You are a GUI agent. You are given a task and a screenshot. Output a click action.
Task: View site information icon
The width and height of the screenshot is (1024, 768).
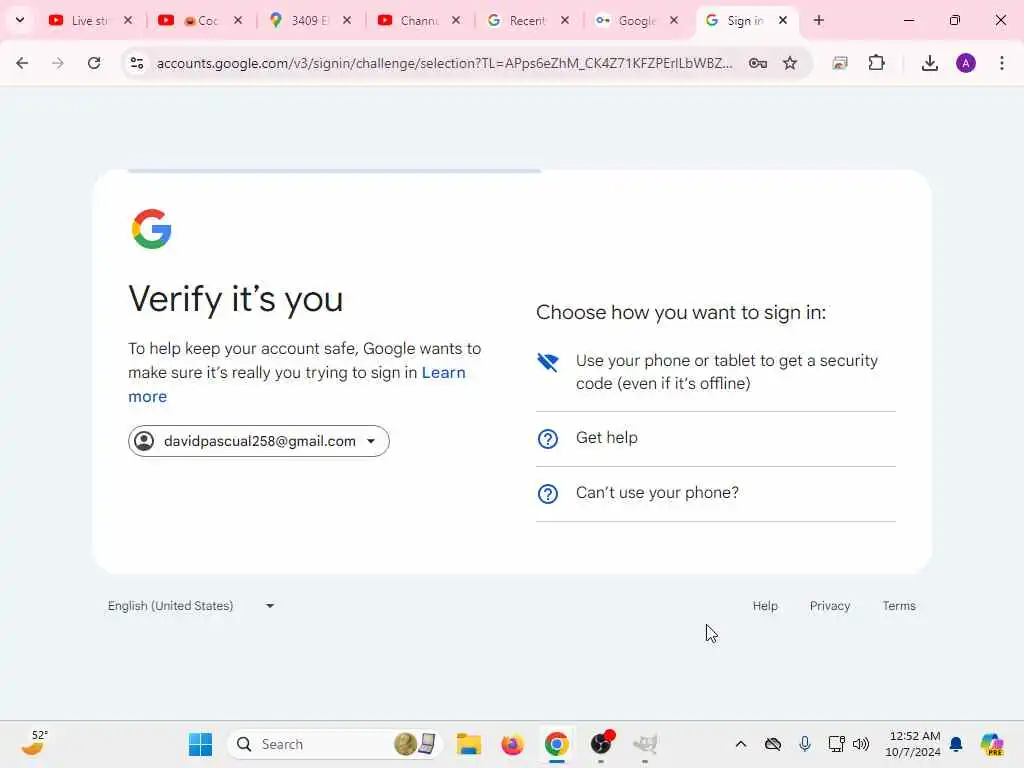(x=136, y=63)
